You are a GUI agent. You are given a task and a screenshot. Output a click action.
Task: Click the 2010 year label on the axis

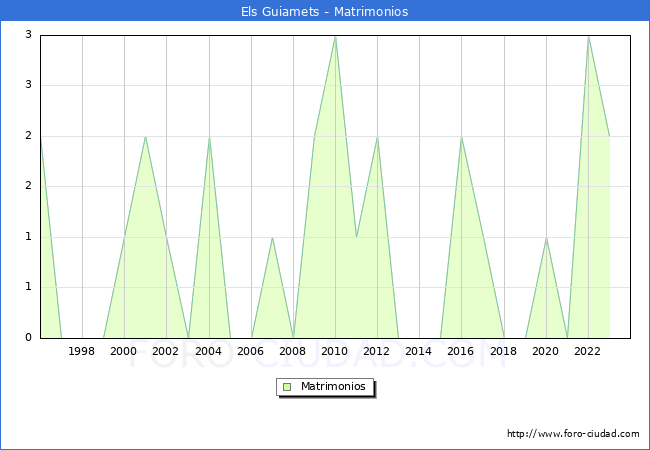tap(335, 351)
